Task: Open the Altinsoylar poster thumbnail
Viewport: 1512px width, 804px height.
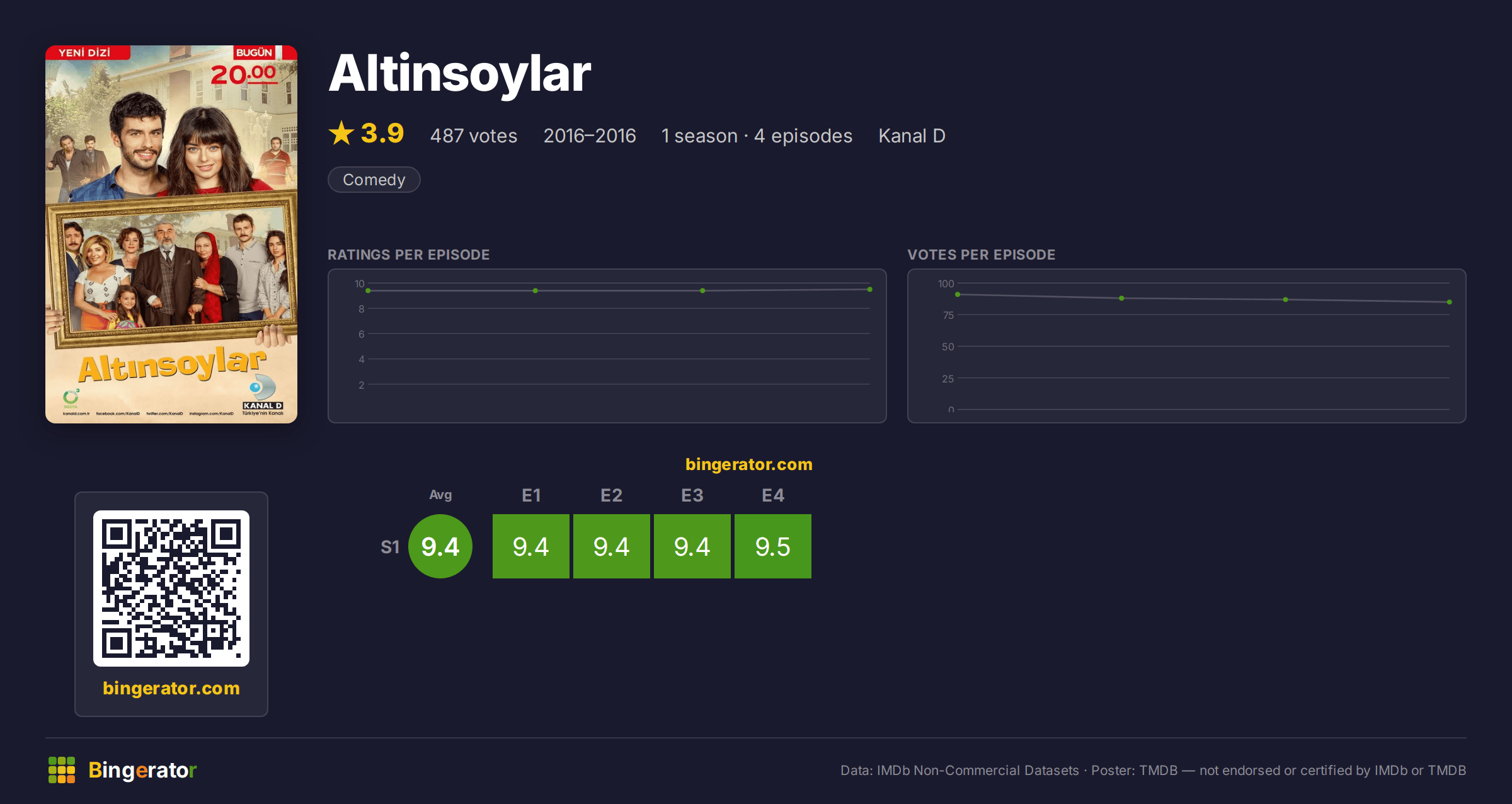Action: pyautogui.click(x=171, y=234)
